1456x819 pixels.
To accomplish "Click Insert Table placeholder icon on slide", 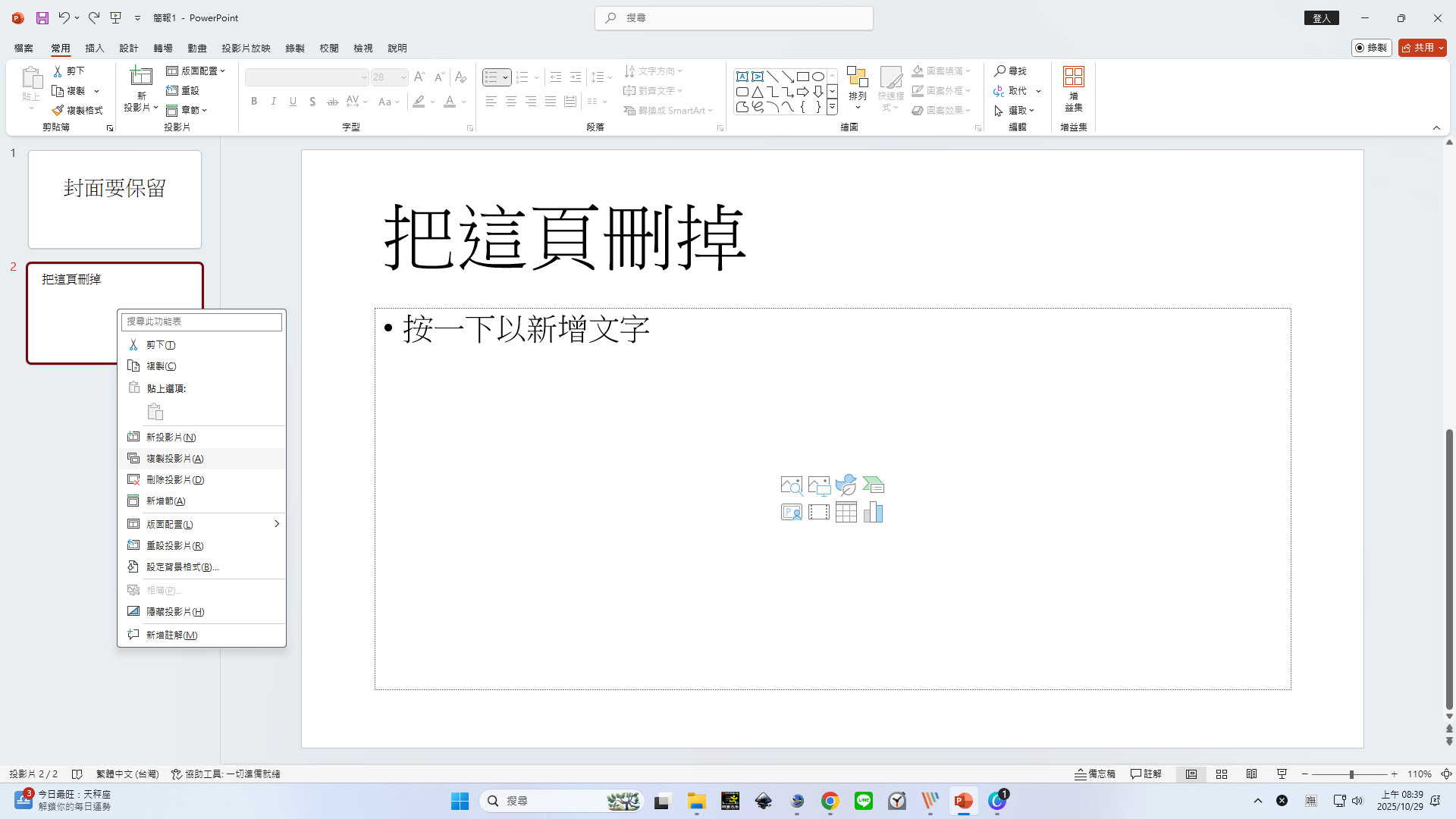I will [846, 513].
